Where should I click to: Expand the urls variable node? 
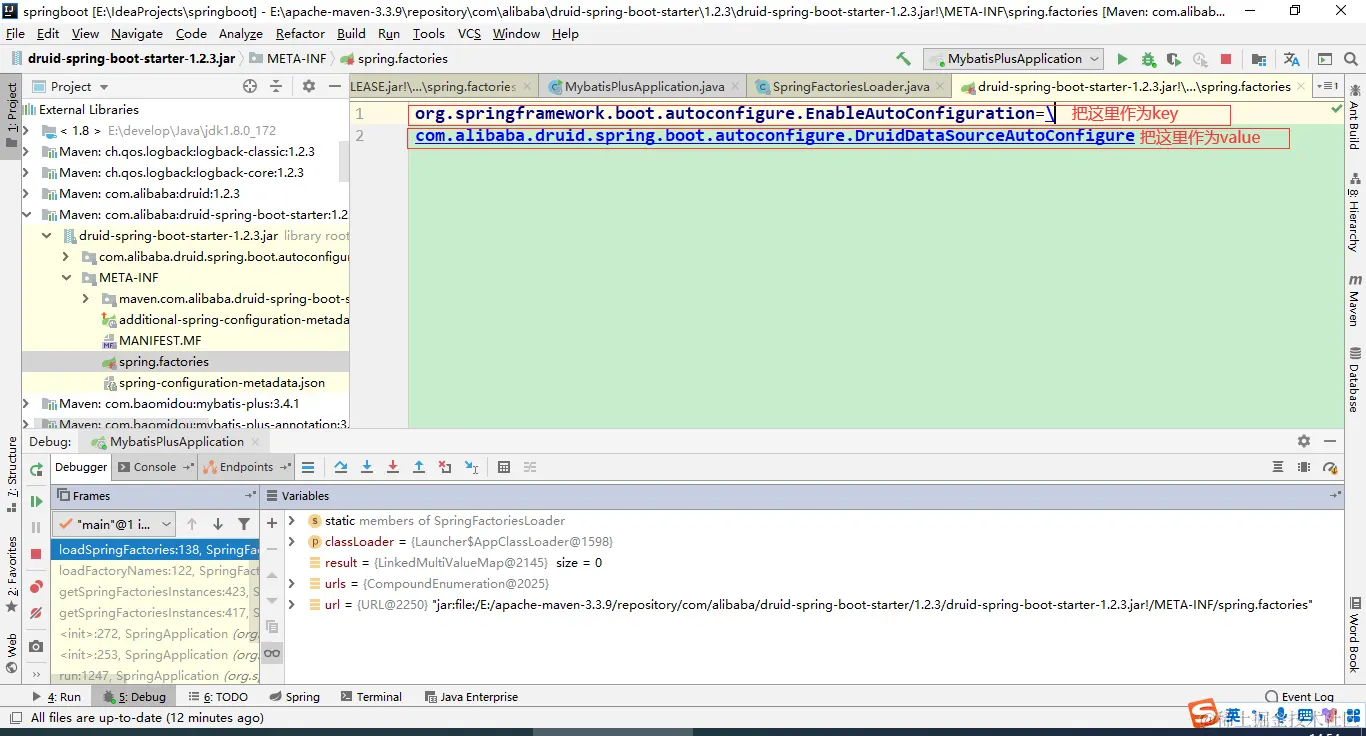pyautogui.click(x=292, y=584)
